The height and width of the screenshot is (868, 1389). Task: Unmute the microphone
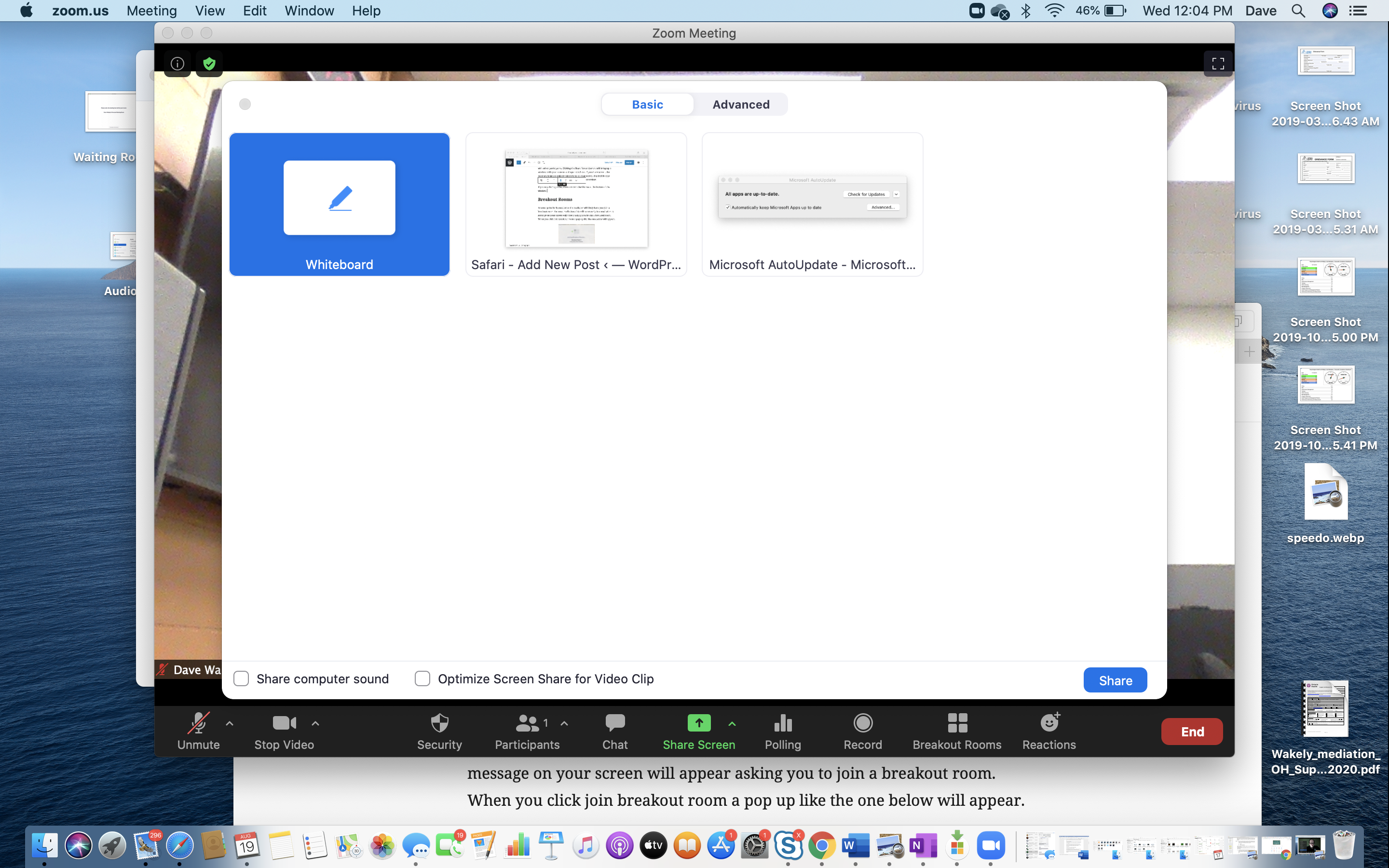coord(198,724)
